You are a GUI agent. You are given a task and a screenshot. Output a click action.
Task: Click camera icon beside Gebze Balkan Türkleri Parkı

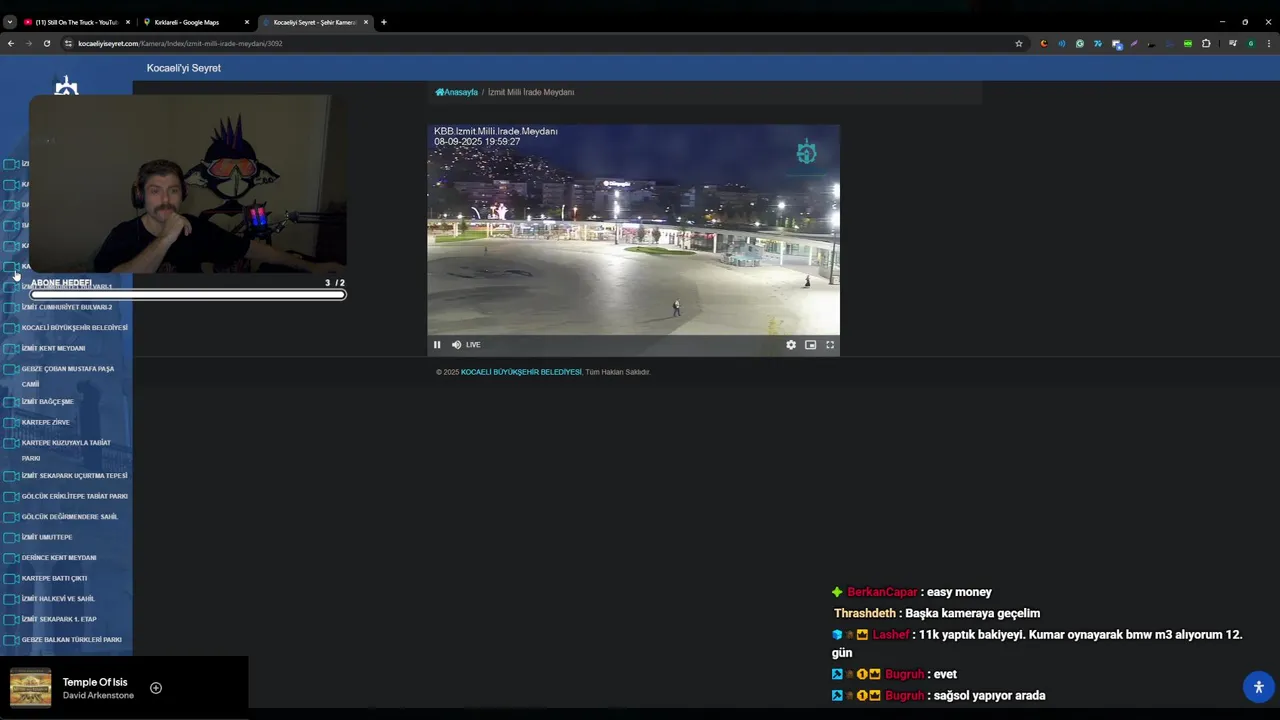[x=10, y=640]
